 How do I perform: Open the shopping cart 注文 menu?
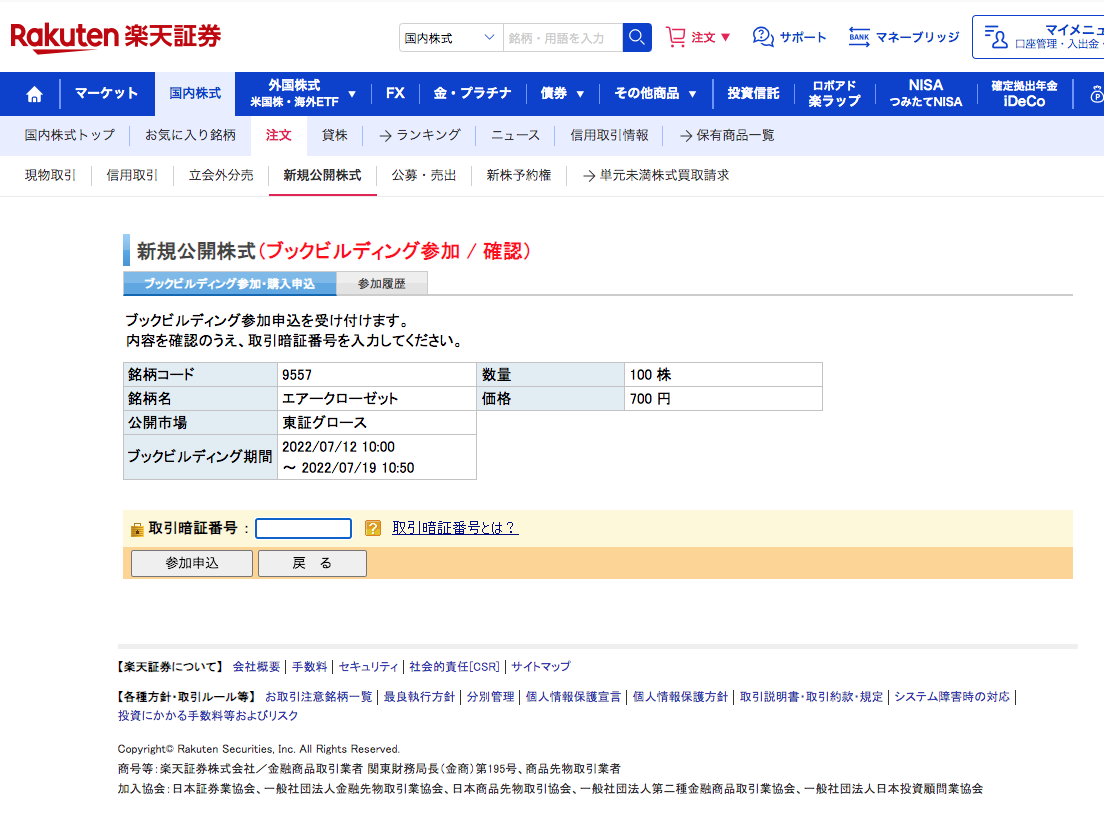[x=698, y=37]
